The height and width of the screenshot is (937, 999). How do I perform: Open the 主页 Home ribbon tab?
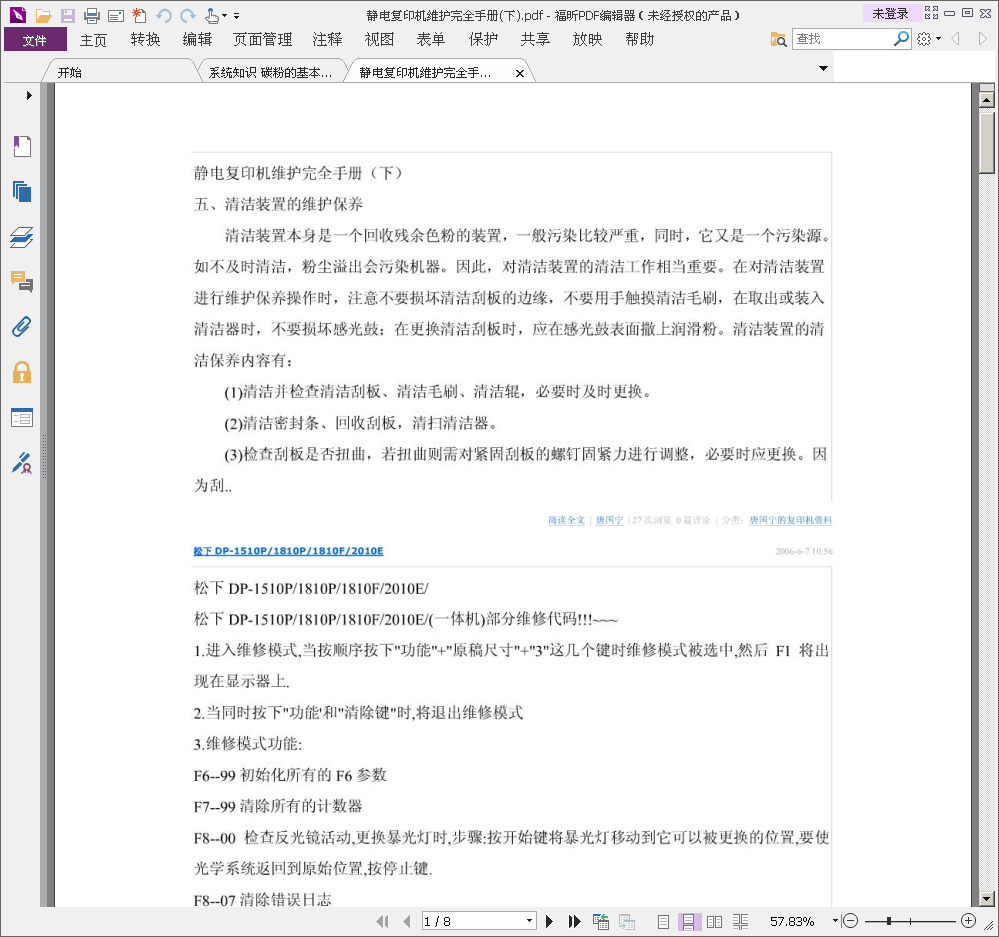click(x=93, y=39)
